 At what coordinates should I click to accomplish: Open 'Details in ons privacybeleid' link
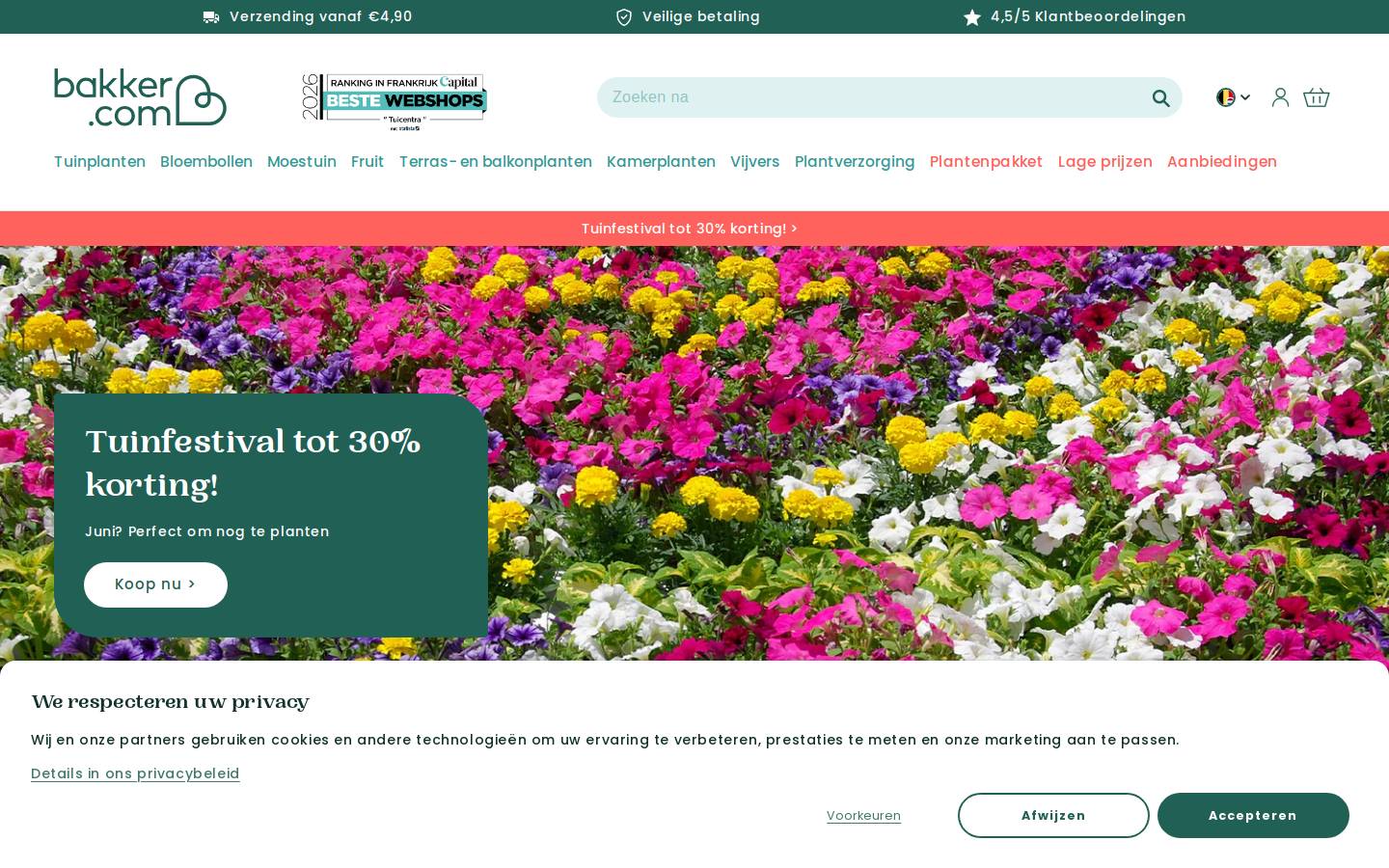click(135, 773)
